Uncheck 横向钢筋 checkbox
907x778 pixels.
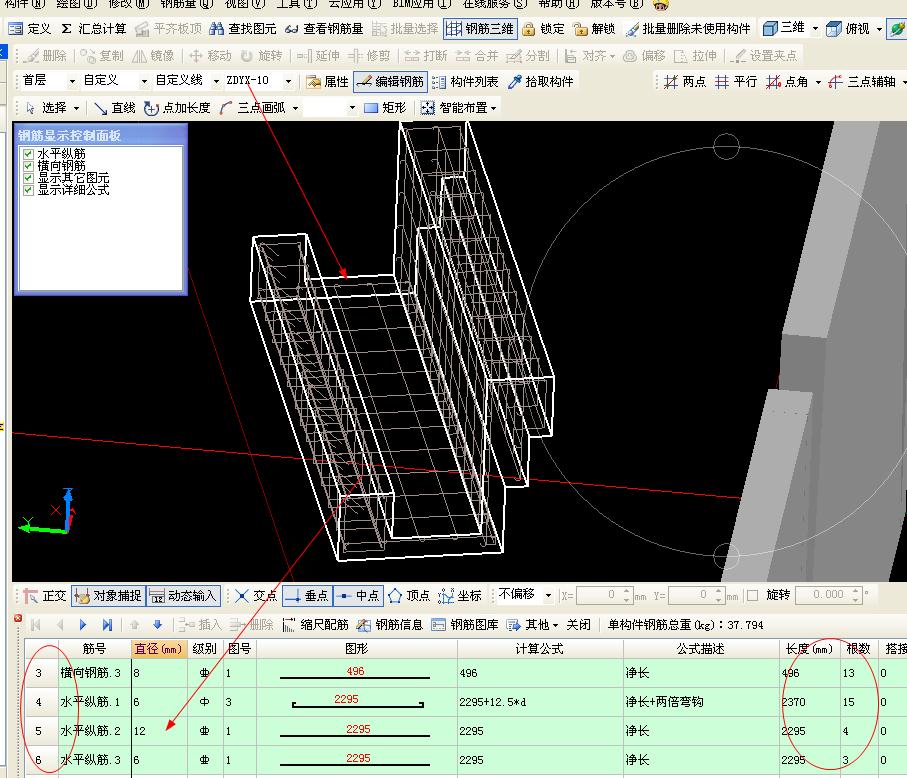point(28,166)
